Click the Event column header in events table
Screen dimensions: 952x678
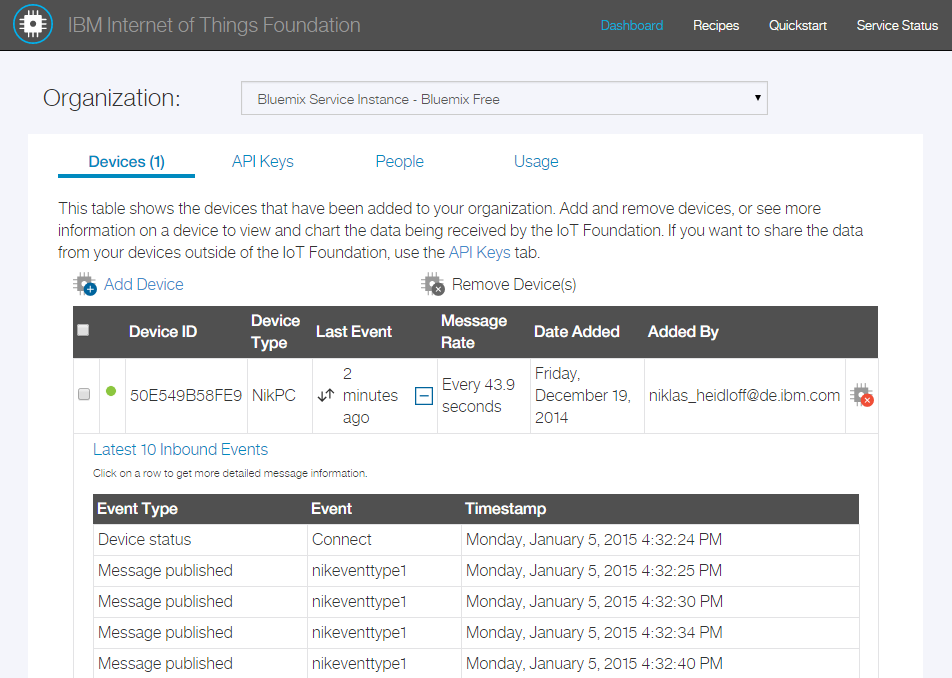[x=331, y=509]
